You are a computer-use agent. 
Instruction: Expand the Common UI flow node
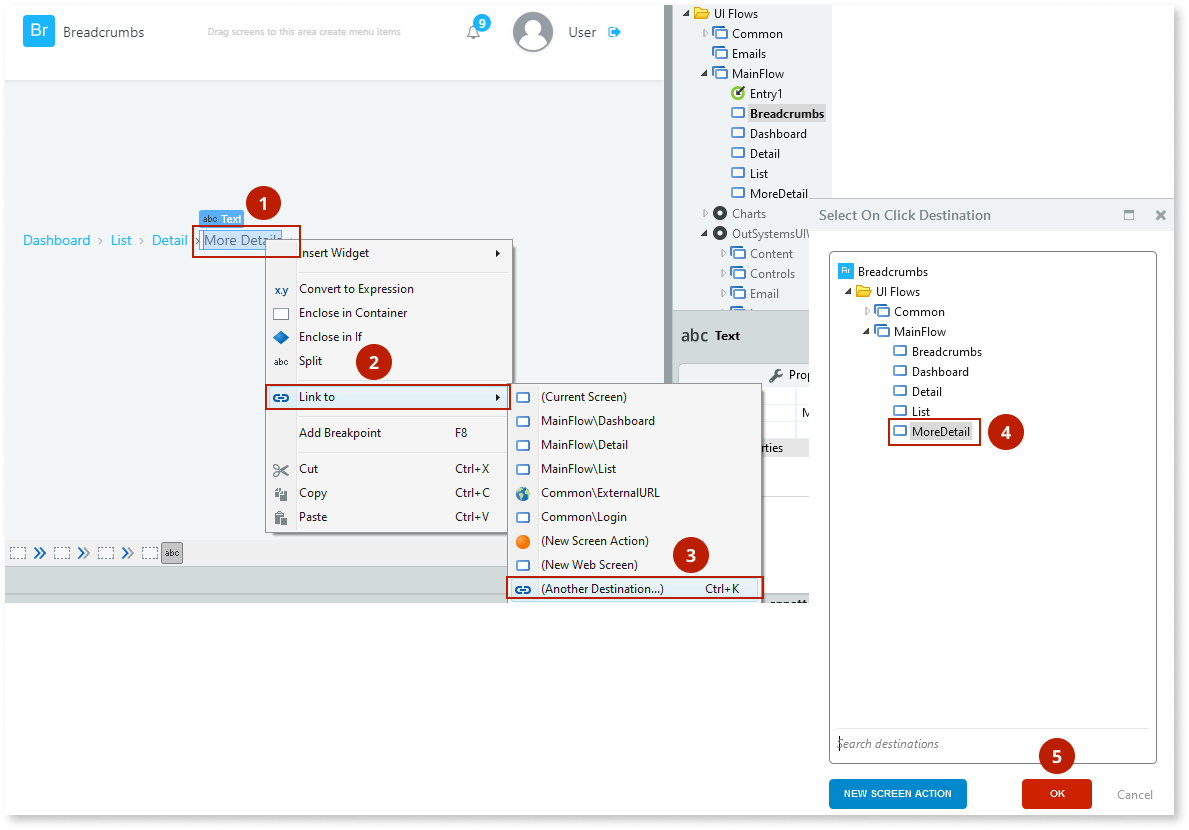(704, 33)
